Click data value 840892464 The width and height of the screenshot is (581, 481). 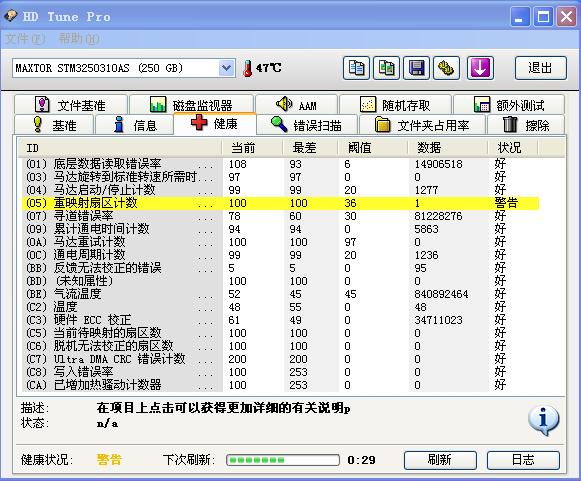(x=441, y=294)
